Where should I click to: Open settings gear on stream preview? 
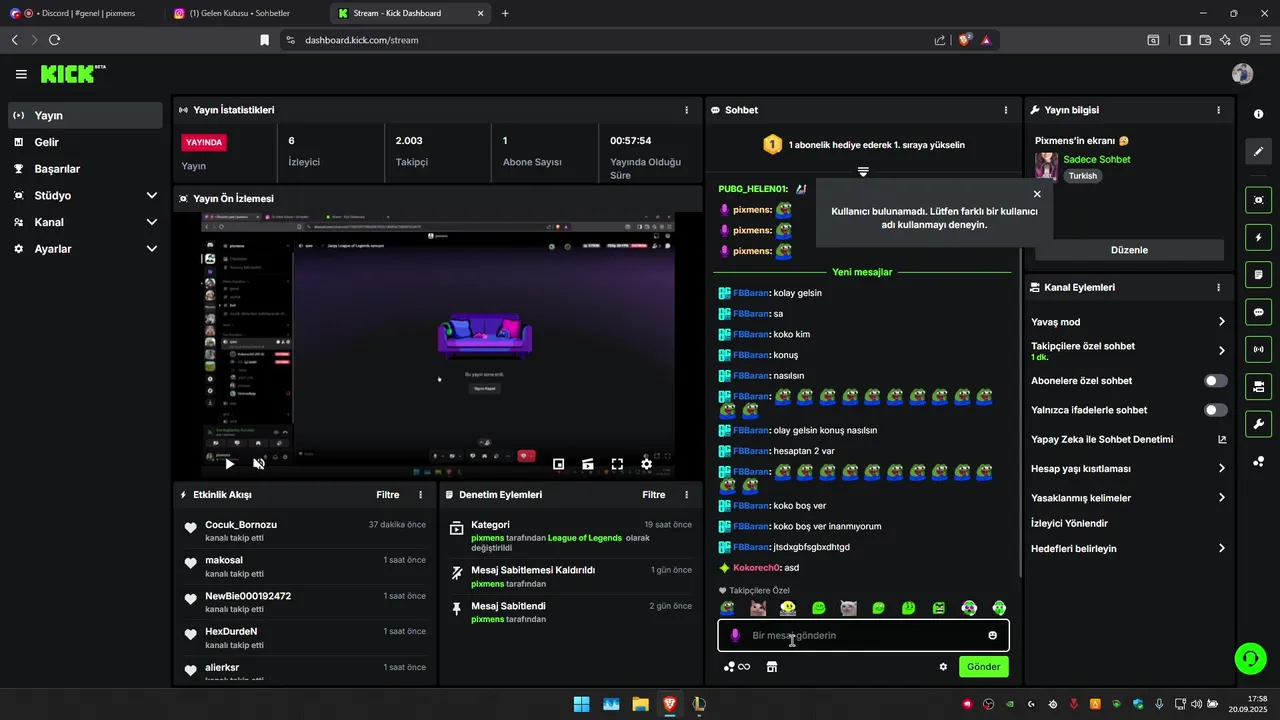click(x=647, y=464)
